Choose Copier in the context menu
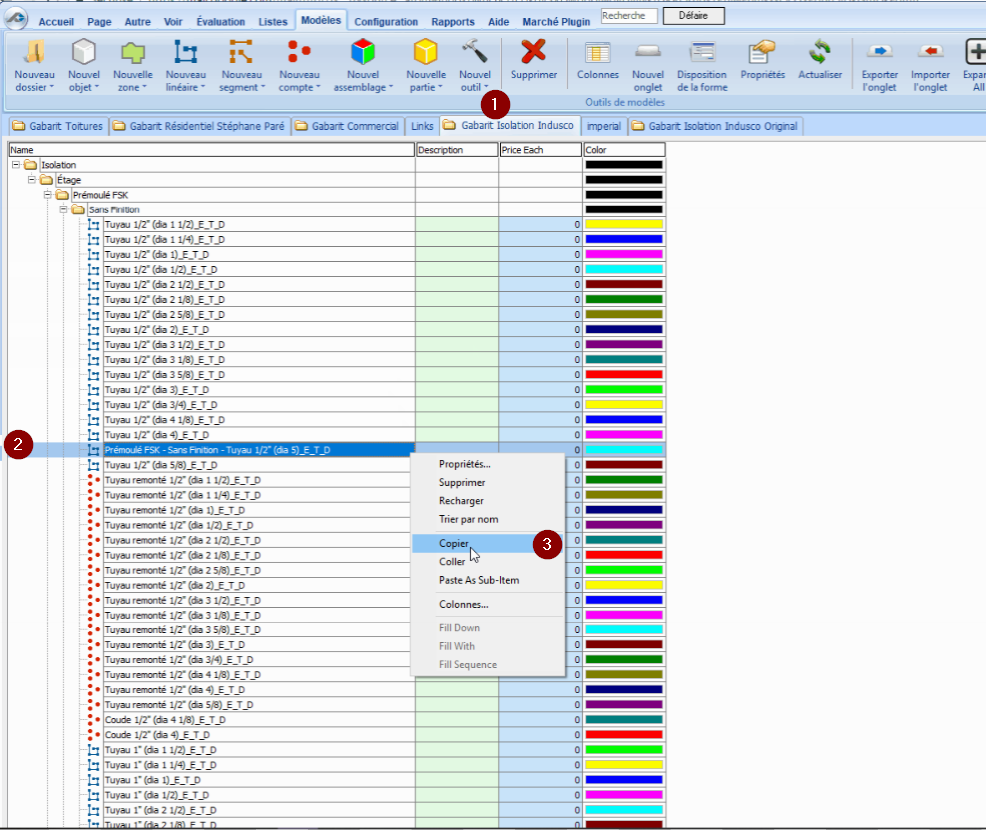Screen dimensions: 986x830 click(453, 544)
